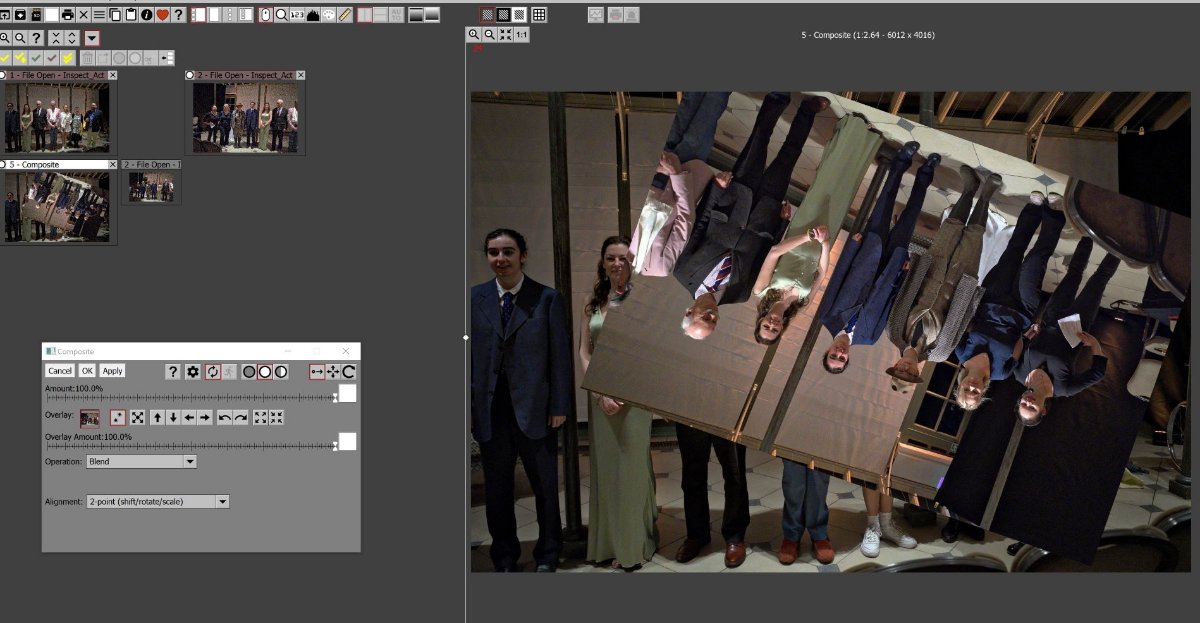Select the radio circle of the large 2 - File Open thumbnail
Viewport: 1200px width, 623px height.
pos(190,75)
